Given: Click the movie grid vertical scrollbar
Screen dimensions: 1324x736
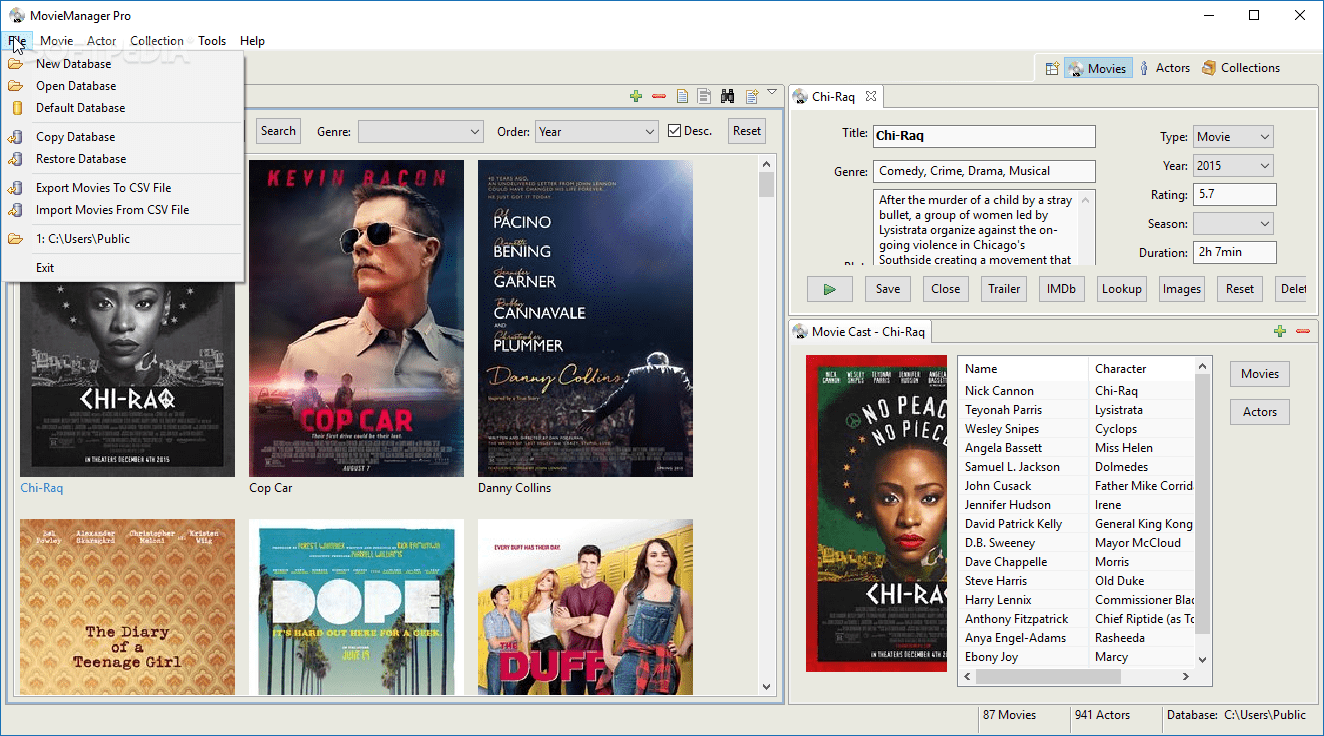Looking at the screenshot, I should pyautogui.click(x=767, y=424).
